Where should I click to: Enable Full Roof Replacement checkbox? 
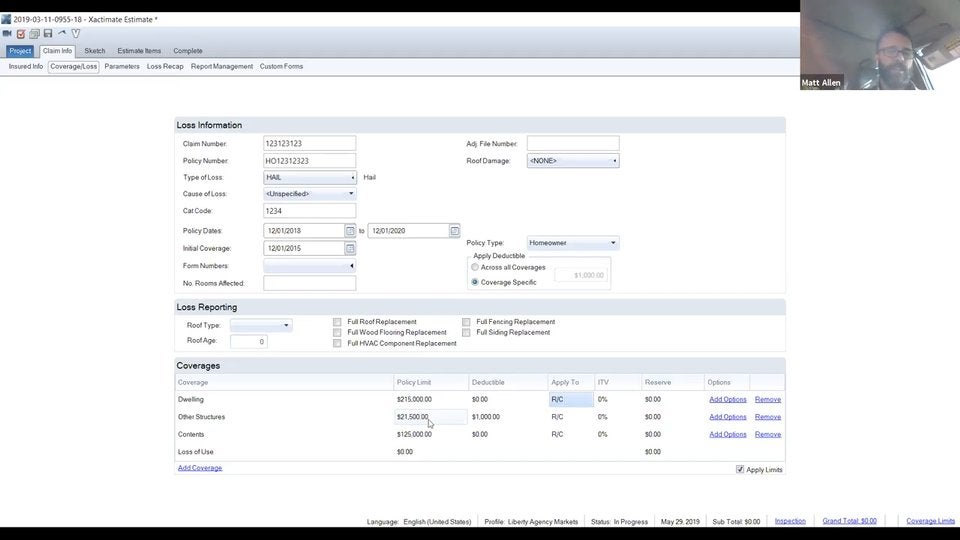pyautogui.click(x=337, y=322)
